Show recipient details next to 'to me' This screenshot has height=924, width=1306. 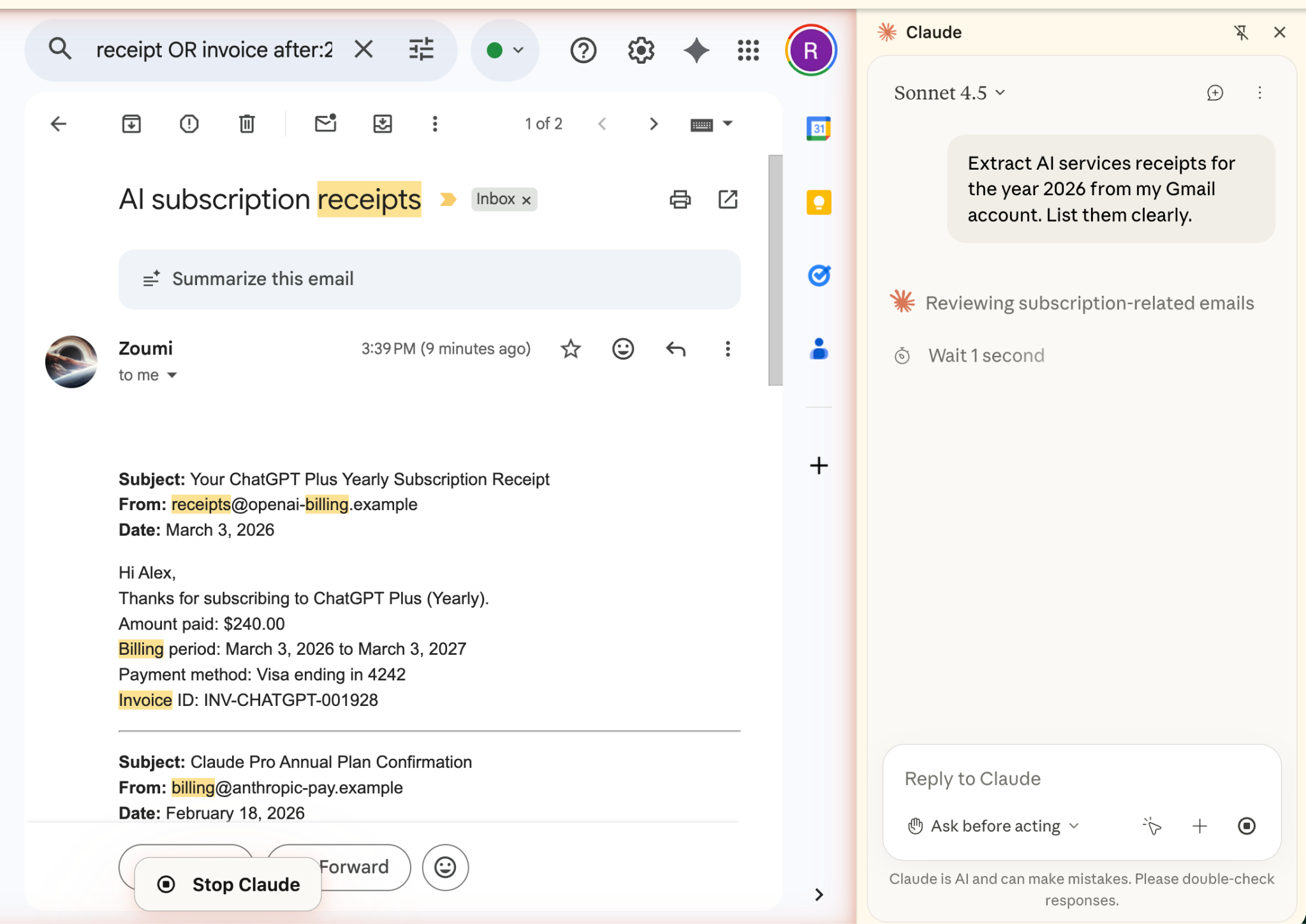[x=172, y=376]
